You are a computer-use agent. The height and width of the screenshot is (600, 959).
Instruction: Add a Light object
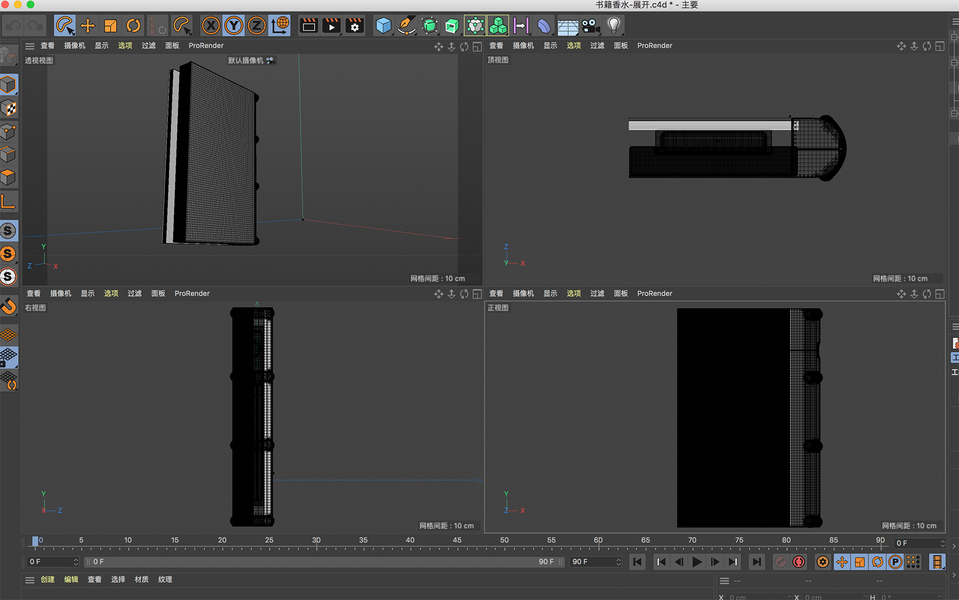613,26
